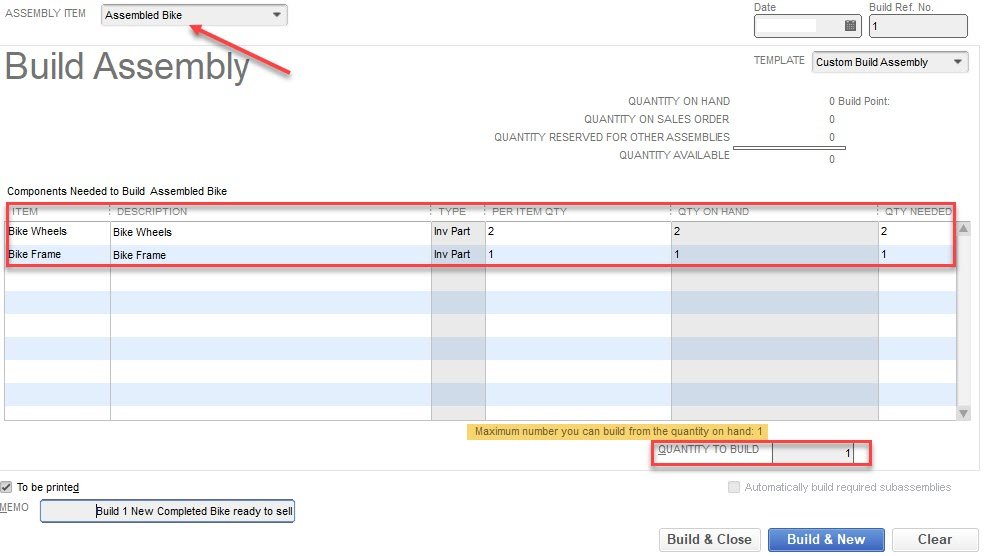Uncheck the To be printed checkbox

pyautogui.click(x=6, y=487)
